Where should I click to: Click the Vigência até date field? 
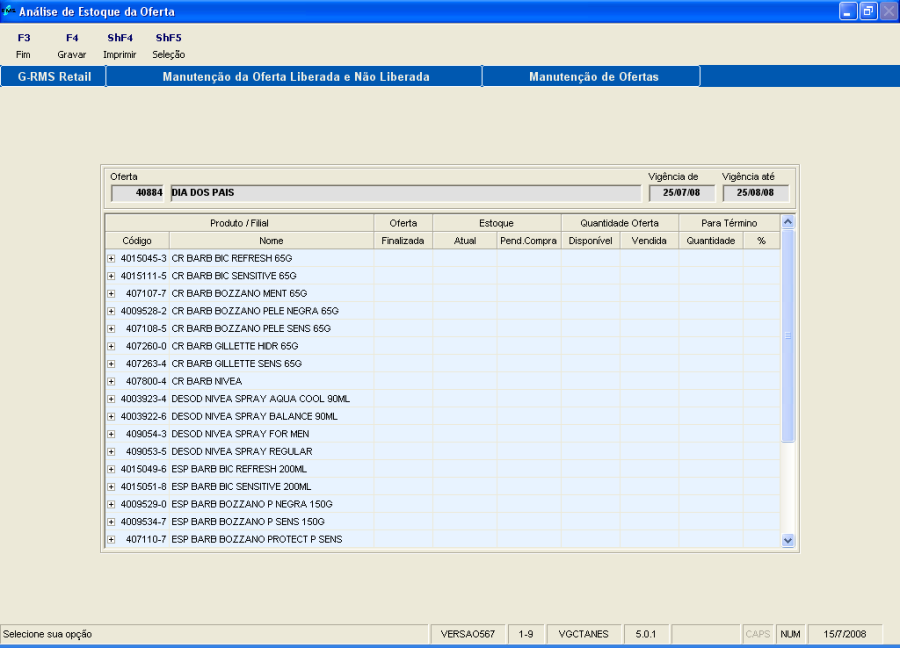click(x=755, y=193)
